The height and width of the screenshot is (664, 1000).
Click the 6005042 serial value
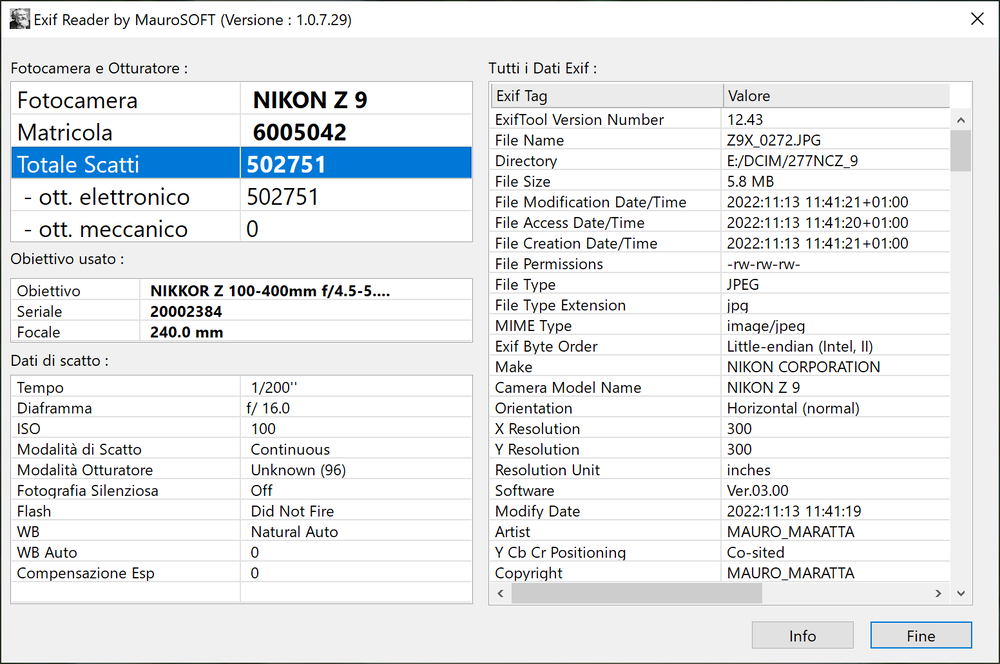(x=300, y=132)
